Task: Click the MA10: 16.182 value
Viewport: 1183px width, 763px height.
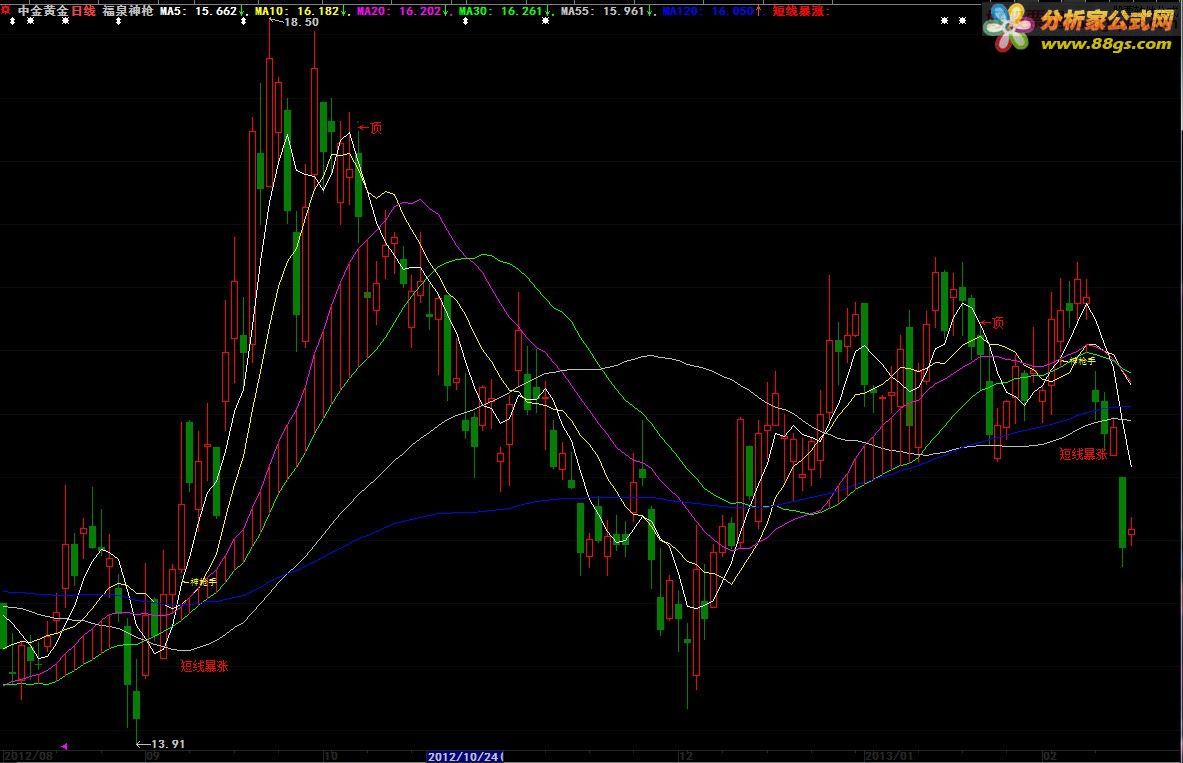Action: coord(297,11)
